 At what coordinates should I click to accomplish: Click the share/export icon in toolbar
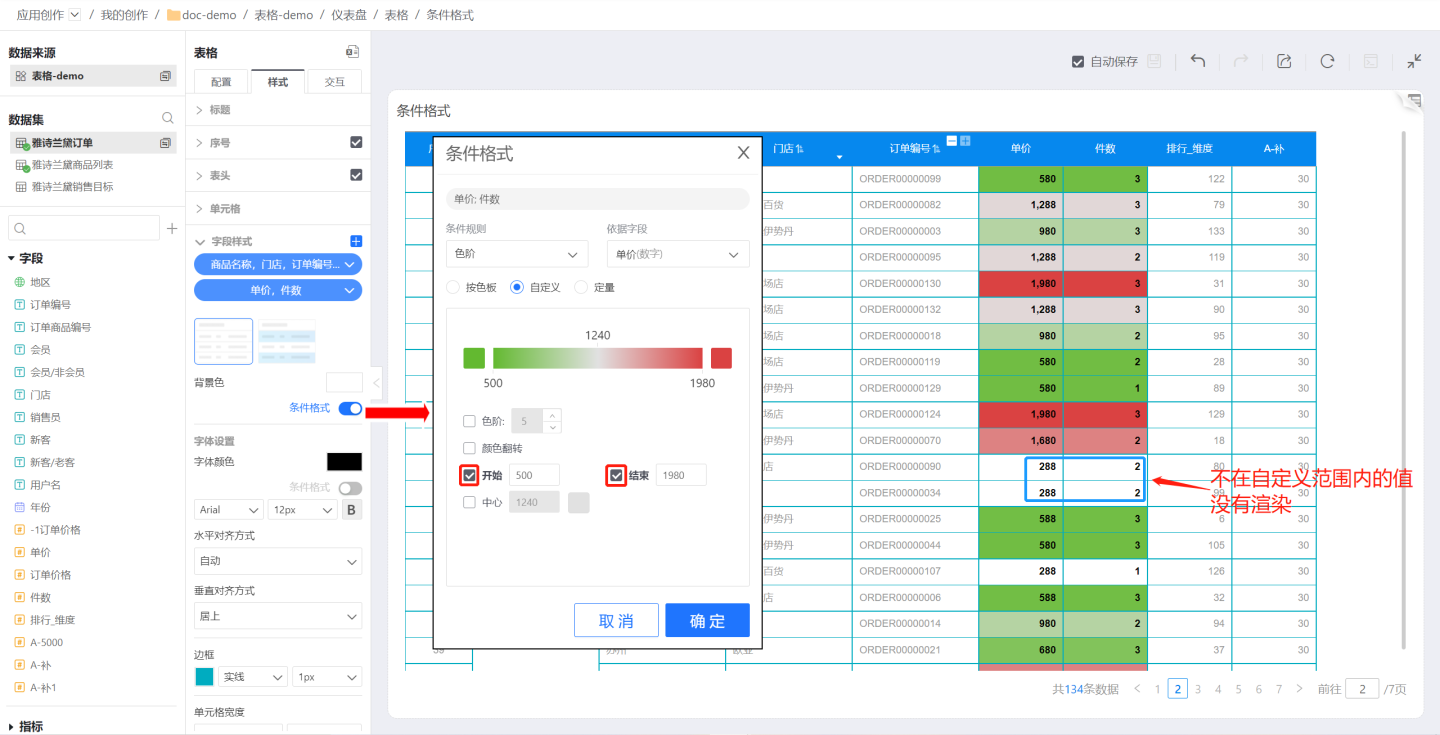pos(1284,61)
